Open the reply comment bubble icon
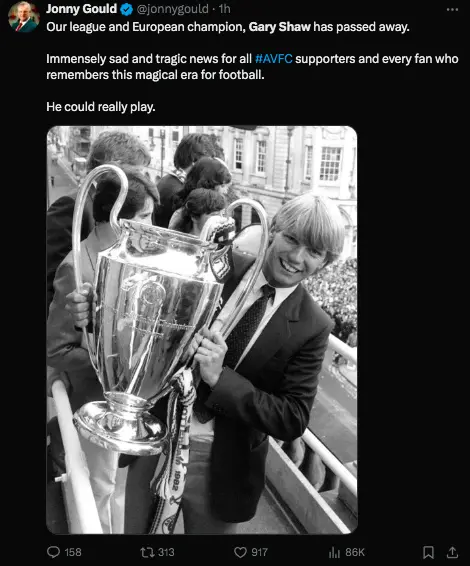 pos(53,552)
